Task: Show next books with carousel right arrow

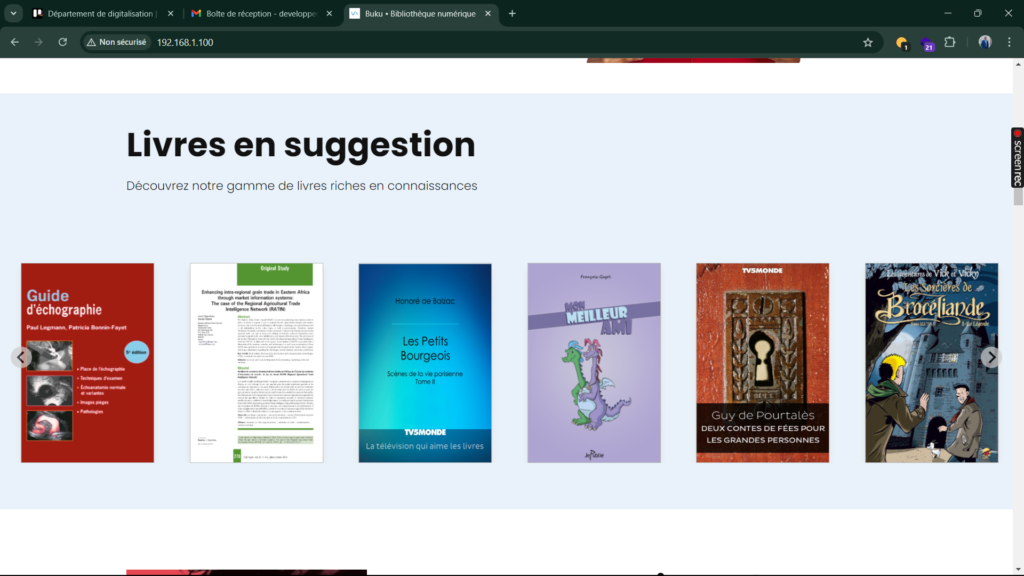Action: pyautogui.click(x=991, y=357)
